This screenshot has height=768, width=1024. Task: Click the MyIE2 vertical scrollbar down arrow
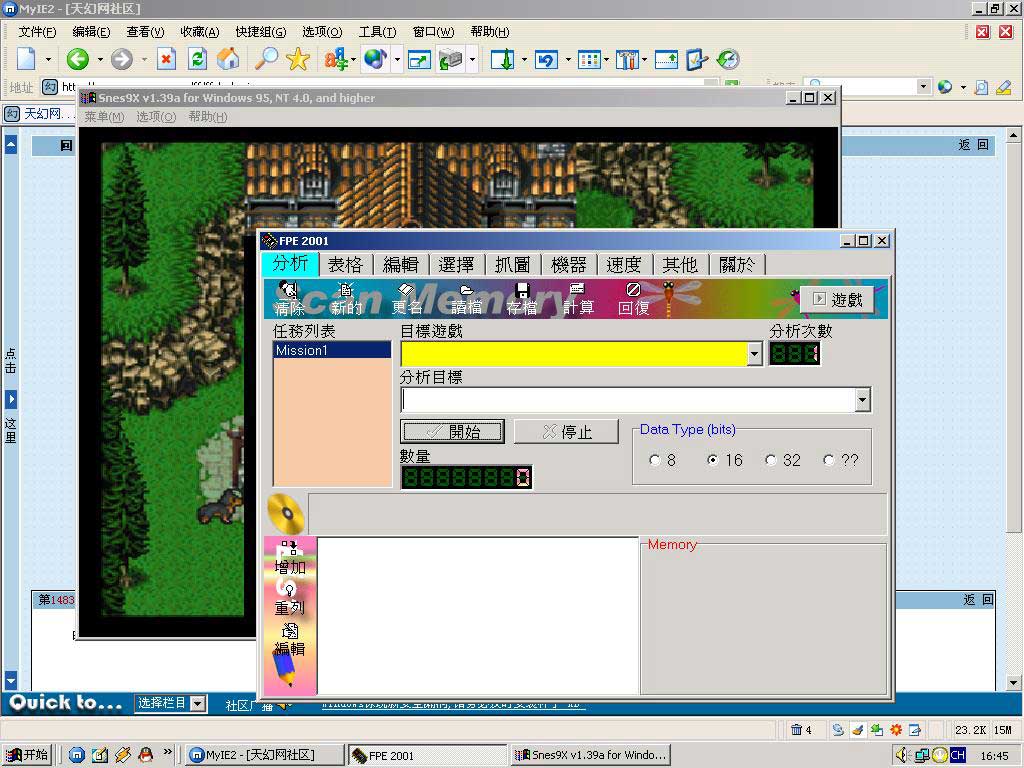pos(1013,682)
